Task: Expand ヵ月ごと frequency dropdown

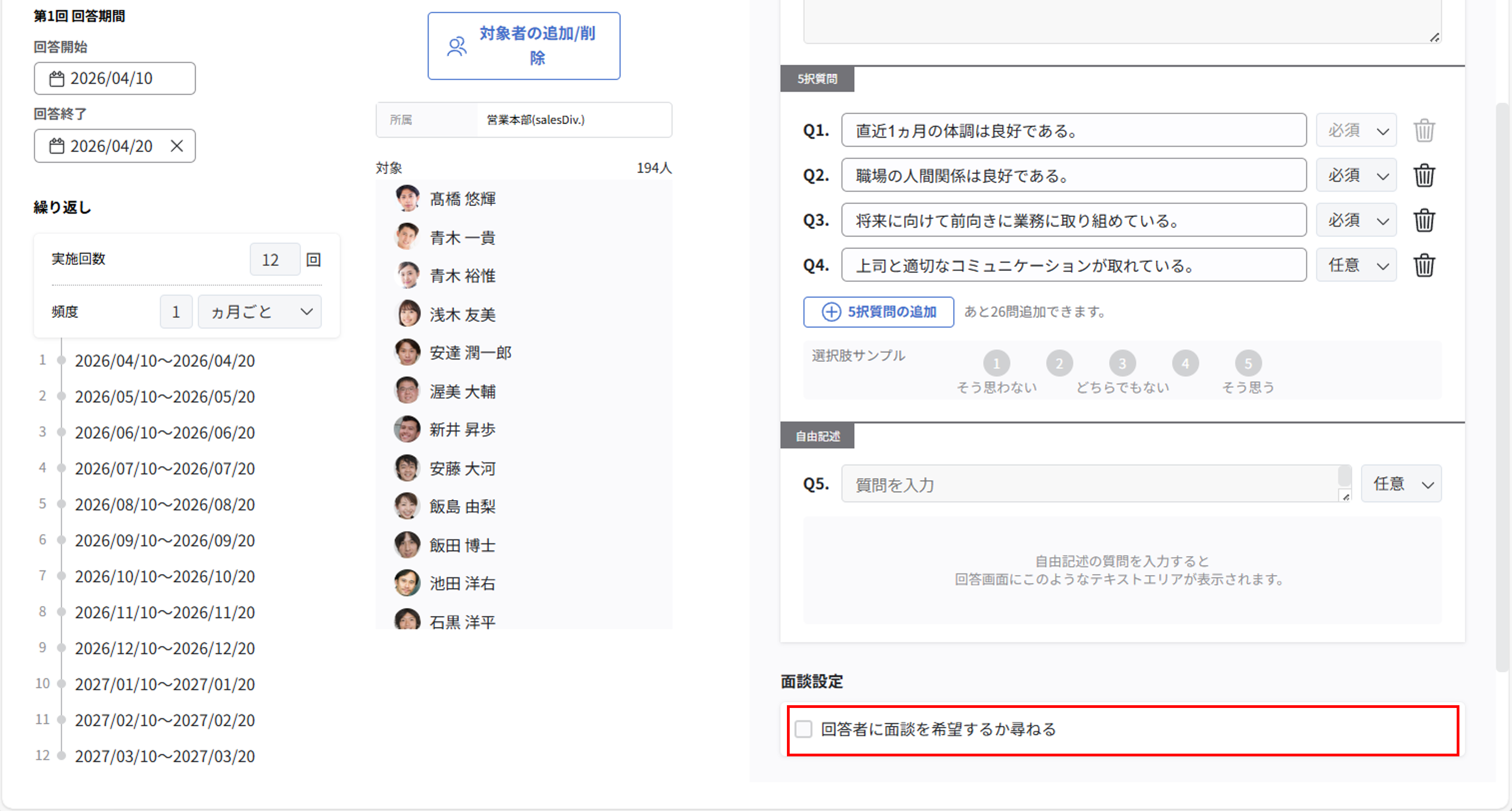Action: [259, 312]
